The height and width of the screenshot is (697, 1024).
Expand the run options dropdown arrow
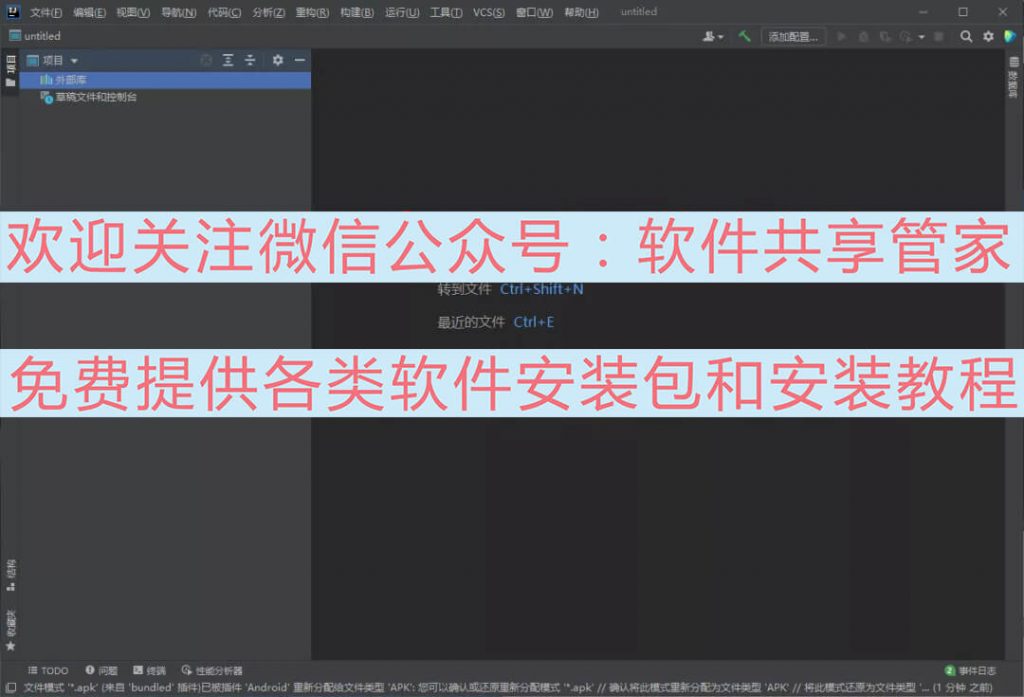click(921, 37)
